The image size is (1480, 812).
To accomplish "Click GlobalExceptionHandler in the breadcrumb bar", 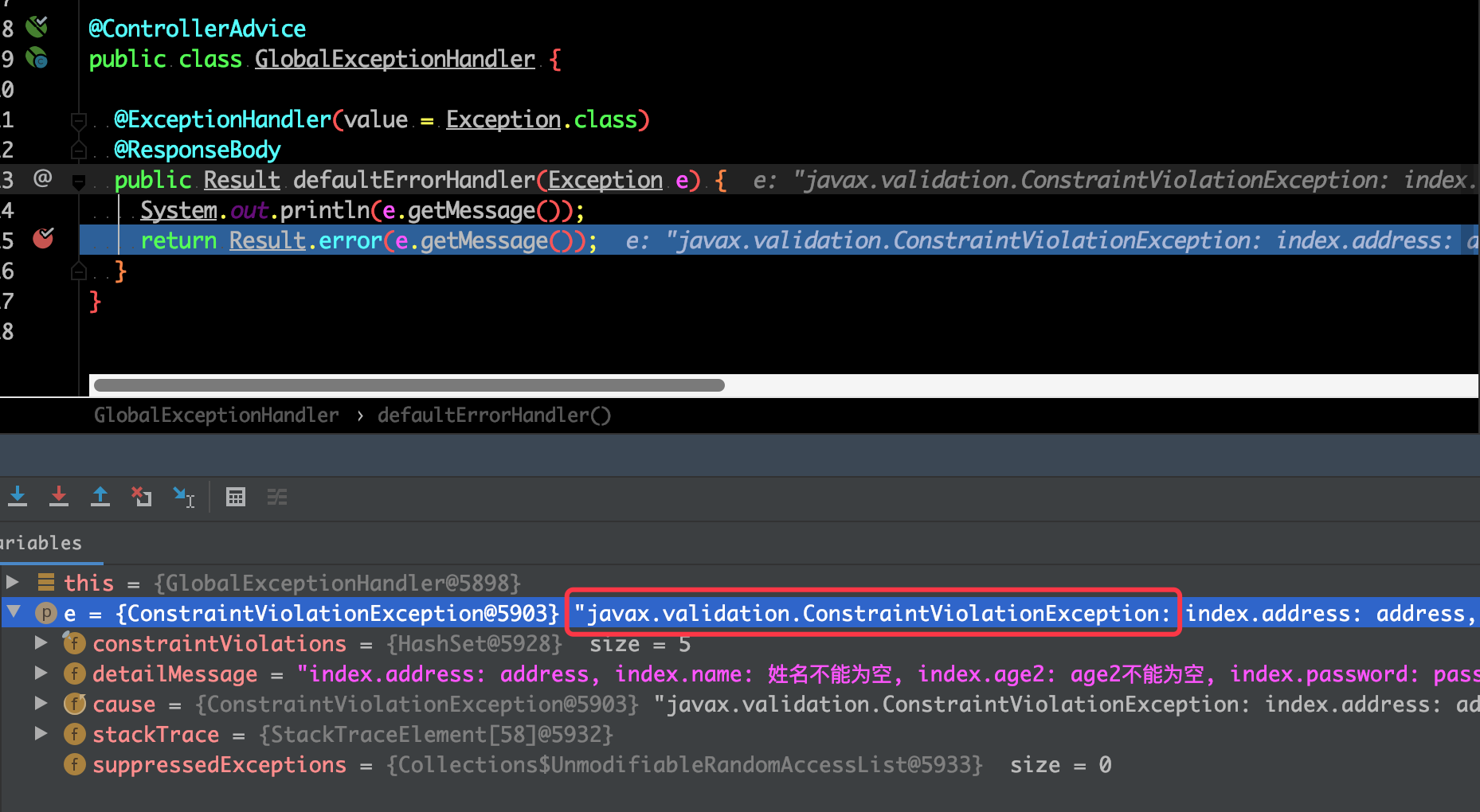I will (x=217, y=415).
